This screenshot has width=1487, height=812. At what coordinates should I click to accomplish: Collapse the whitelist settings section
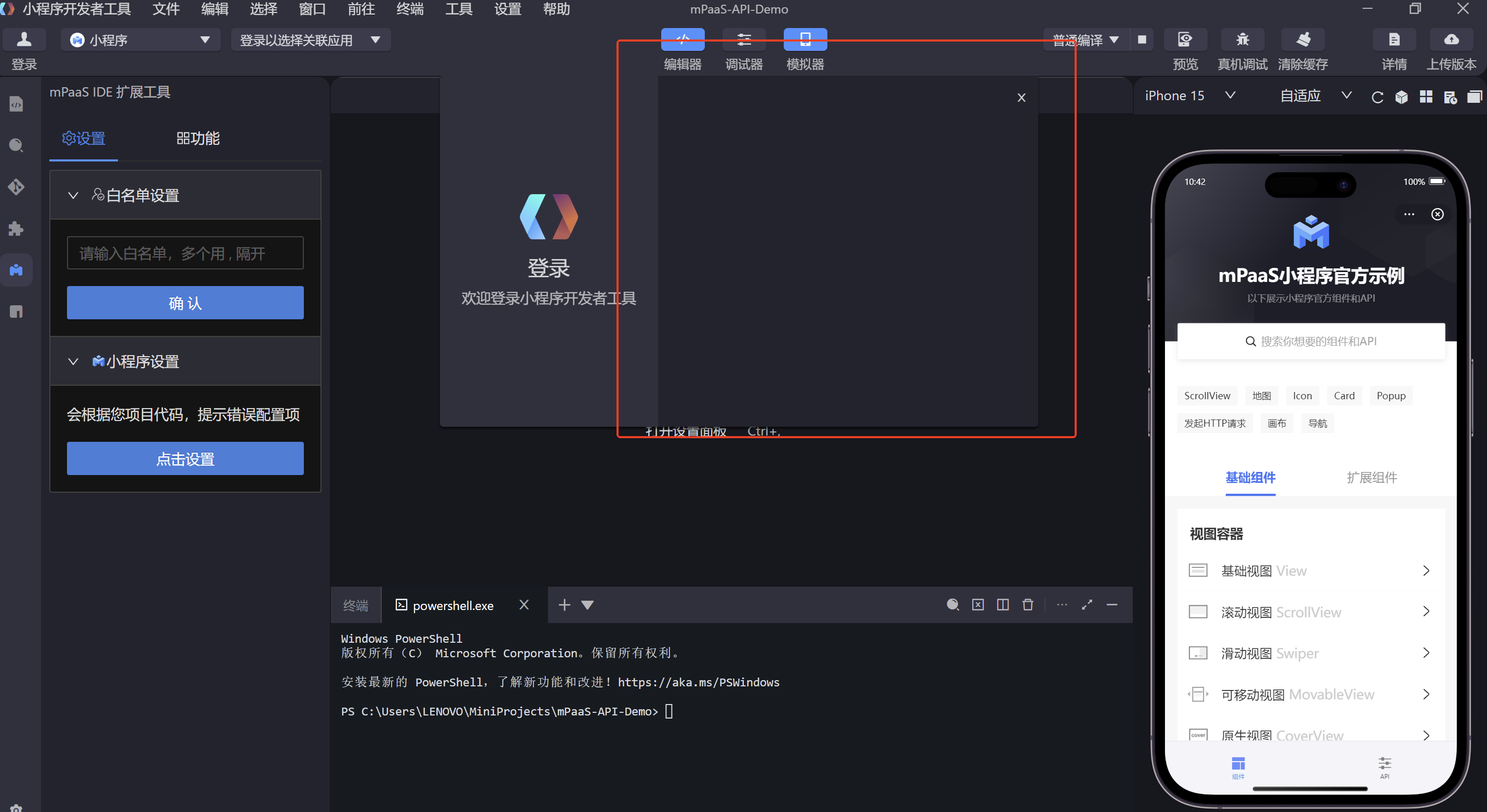tap(73, 195)
